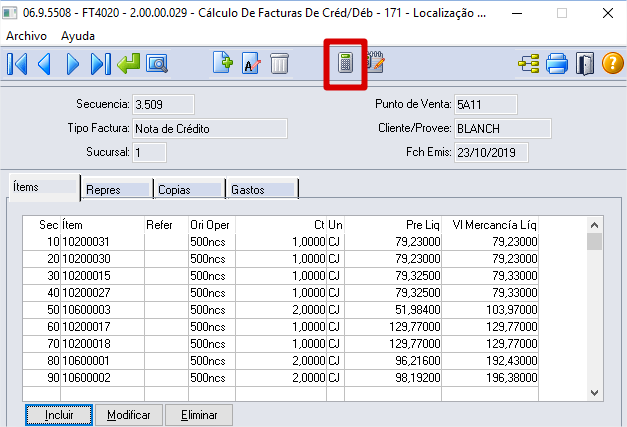Select item row 10600002
Image resolution: width=627 pixels, height=427 pixels.
[280, 378]
